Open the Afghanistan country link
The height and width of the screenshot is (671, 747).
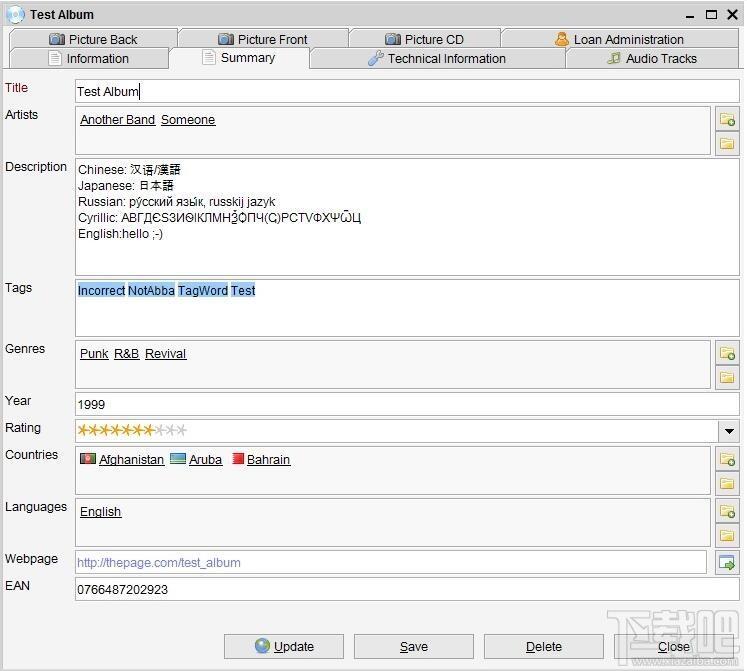tap(131, 459)
